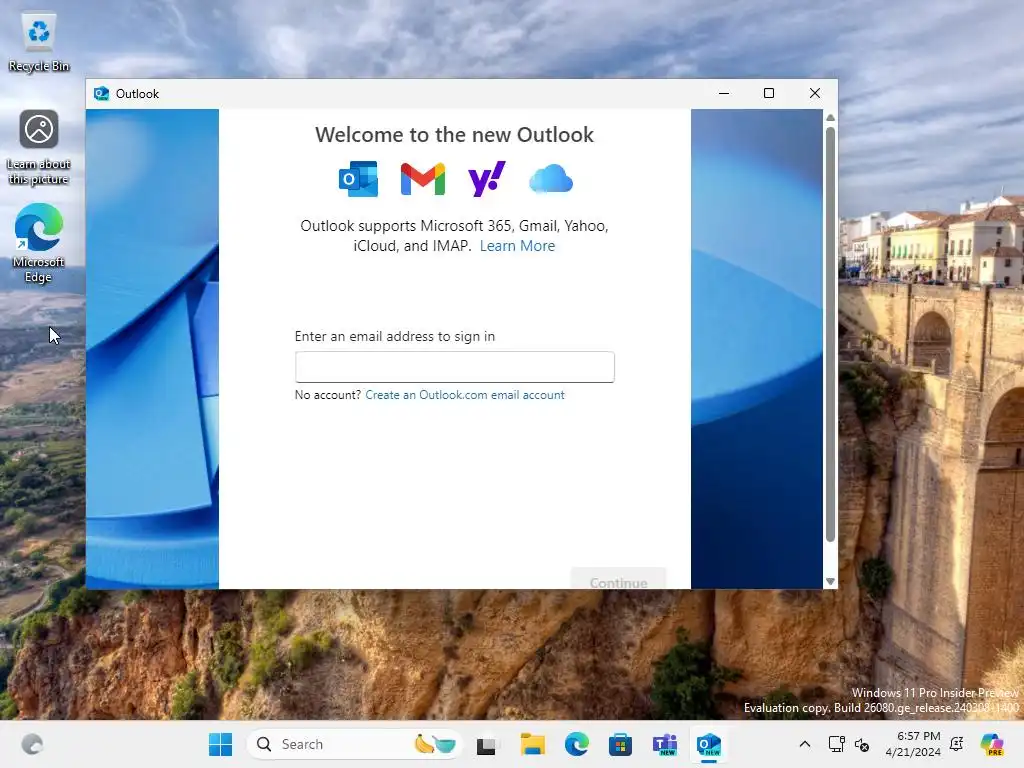Click the muted volume tray icon
The image size is (1024, 768).
[x=862, y=744]
